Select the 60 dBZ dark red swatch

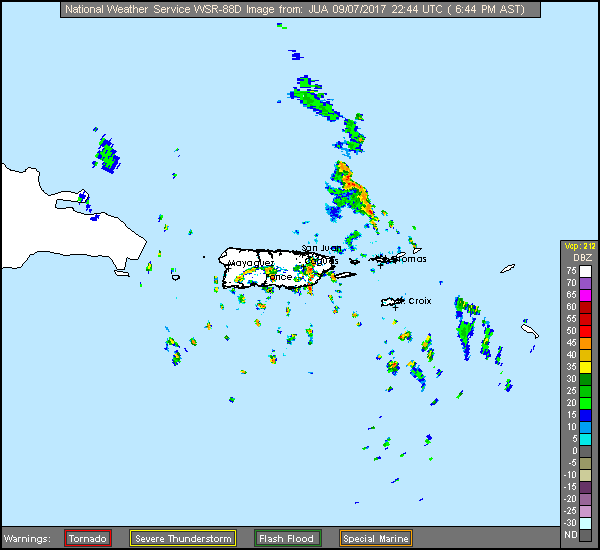click(x=585, y=307)
